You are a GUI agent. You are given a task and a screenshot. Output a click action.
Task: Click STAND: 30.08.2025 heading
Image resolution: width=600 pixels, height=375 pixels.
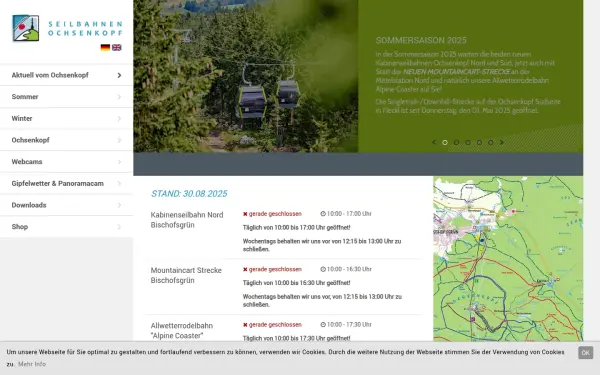click(189, 194)
